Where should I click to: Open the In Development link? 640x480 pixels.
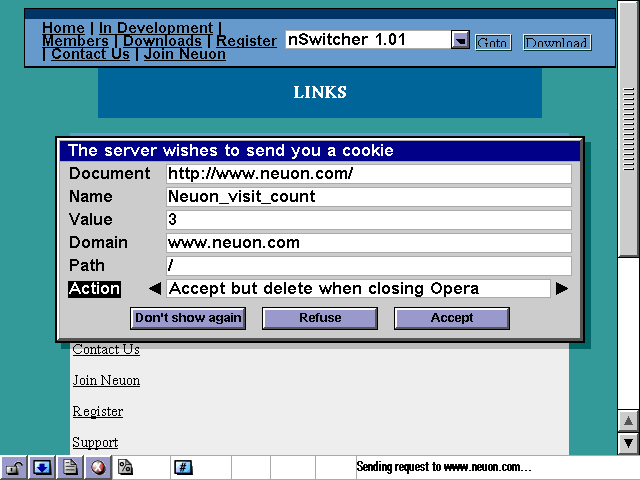point(156,28)
